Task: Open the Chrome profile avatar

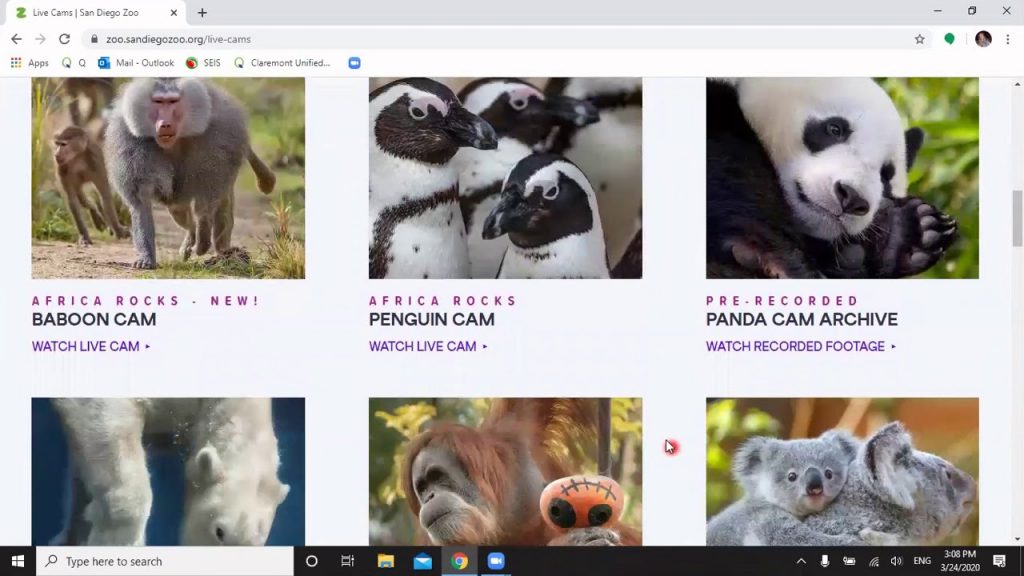Action: coord(983,39)
